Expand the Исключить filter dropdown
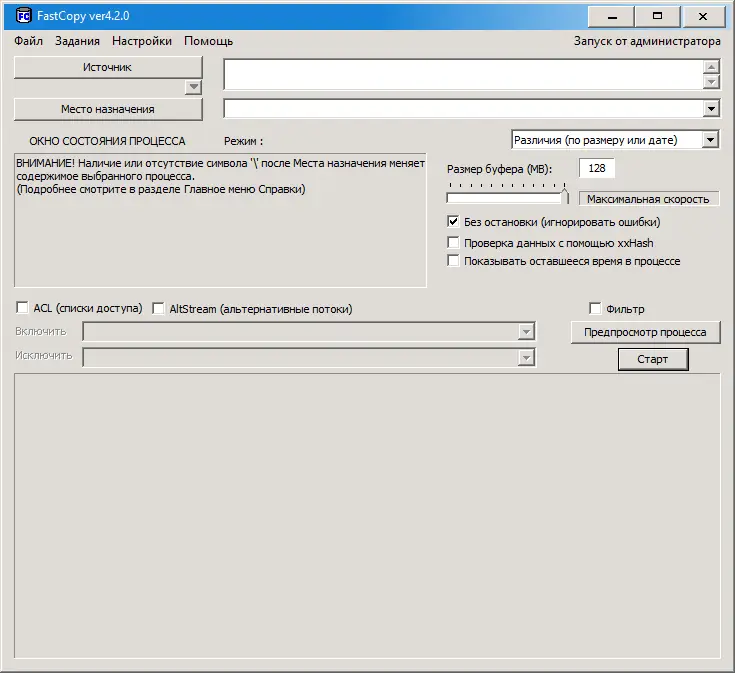This screenshot has width=735, height=673. (x=526, y=358)
